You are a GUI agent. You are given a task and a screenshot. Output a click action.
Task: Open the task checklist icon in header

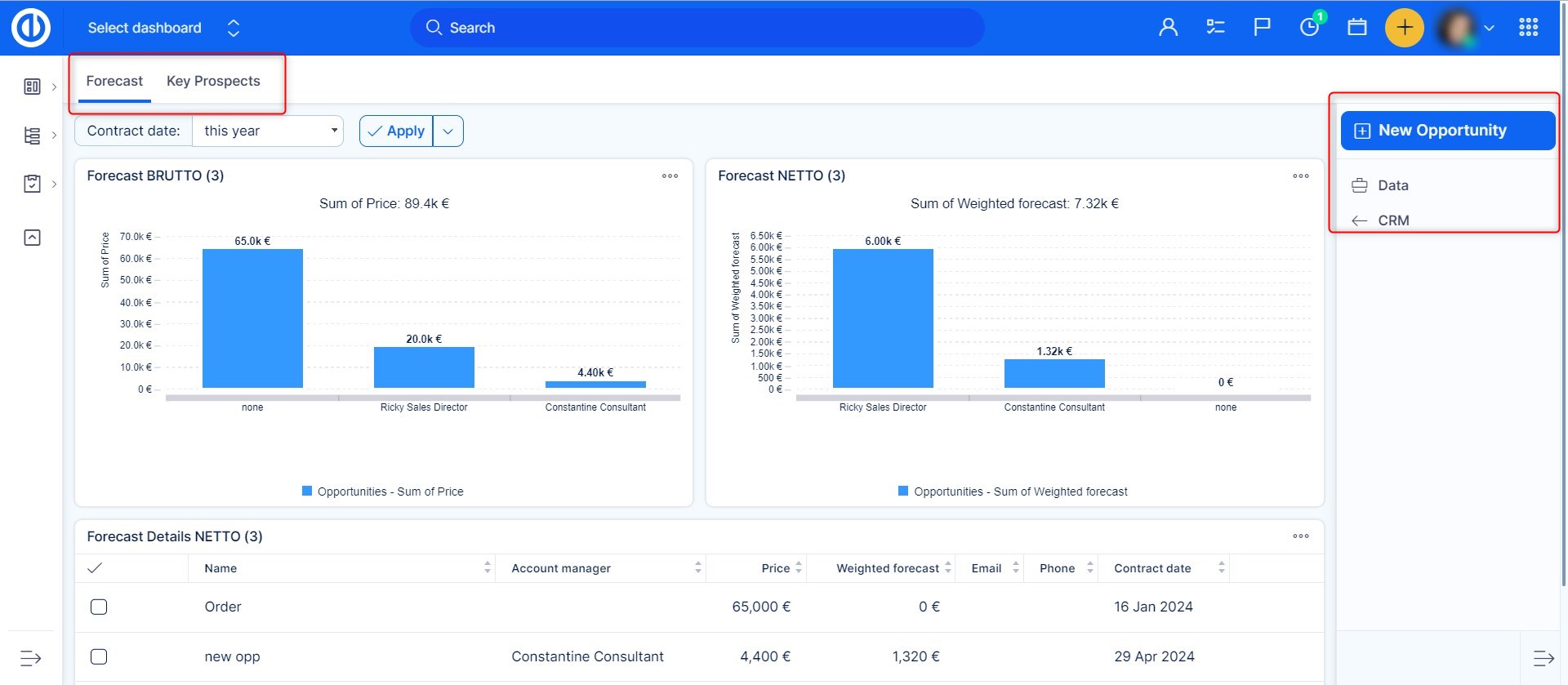click(x=1215, y=28)
